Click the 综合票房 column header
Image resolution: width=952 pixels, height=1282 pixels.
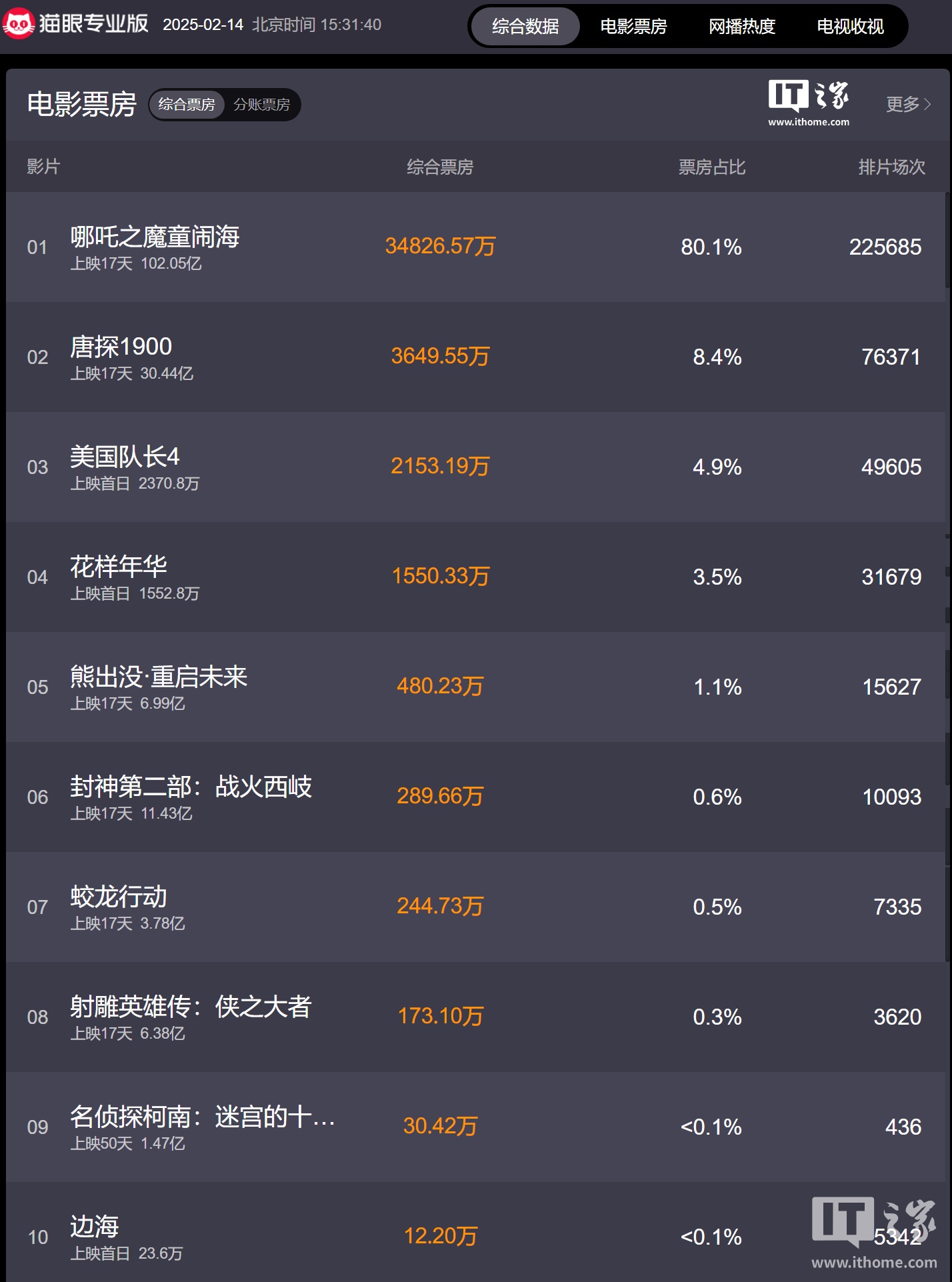point(440,167)
